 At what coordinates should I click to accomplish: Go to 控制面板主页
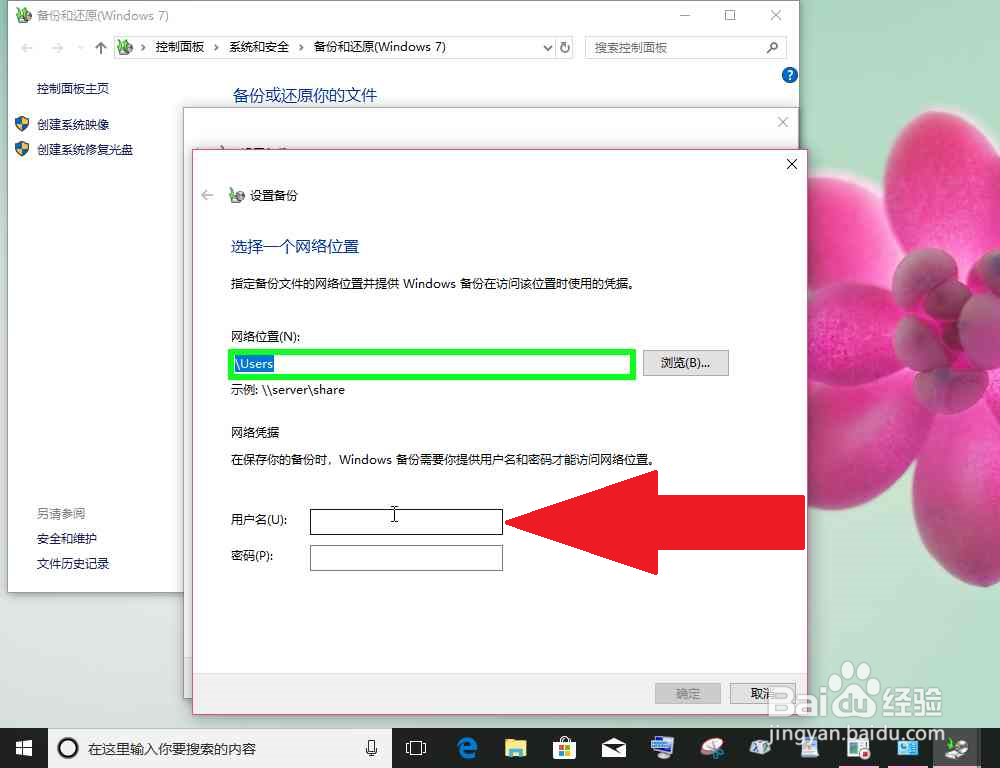tap(73, 89)
